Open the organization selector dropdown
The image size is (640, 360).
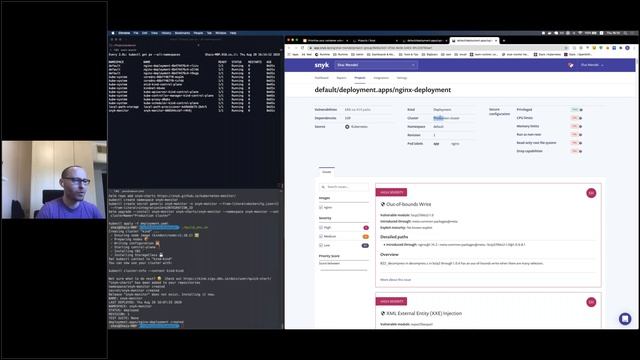click(376, 65)
